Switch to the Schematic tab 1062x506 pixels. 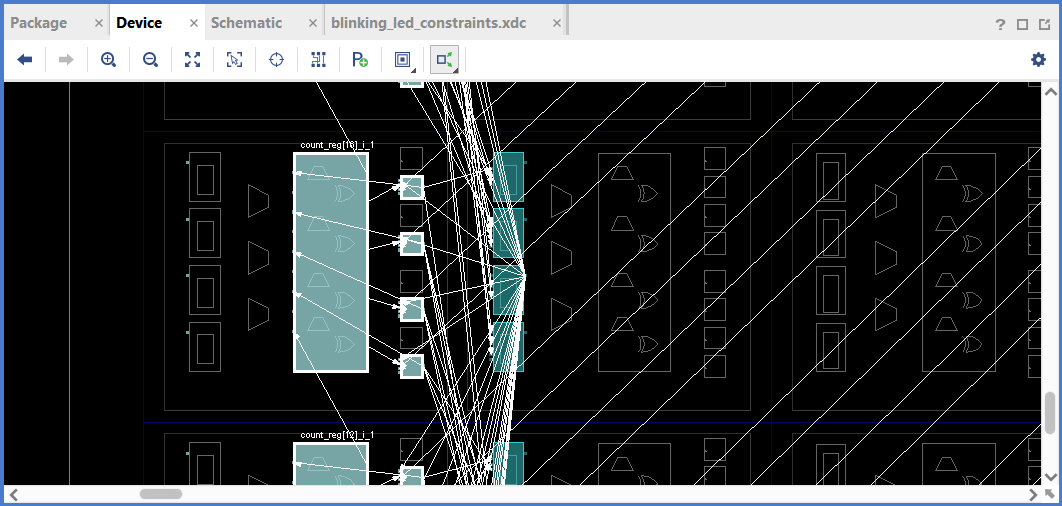[x=247, y=23]
